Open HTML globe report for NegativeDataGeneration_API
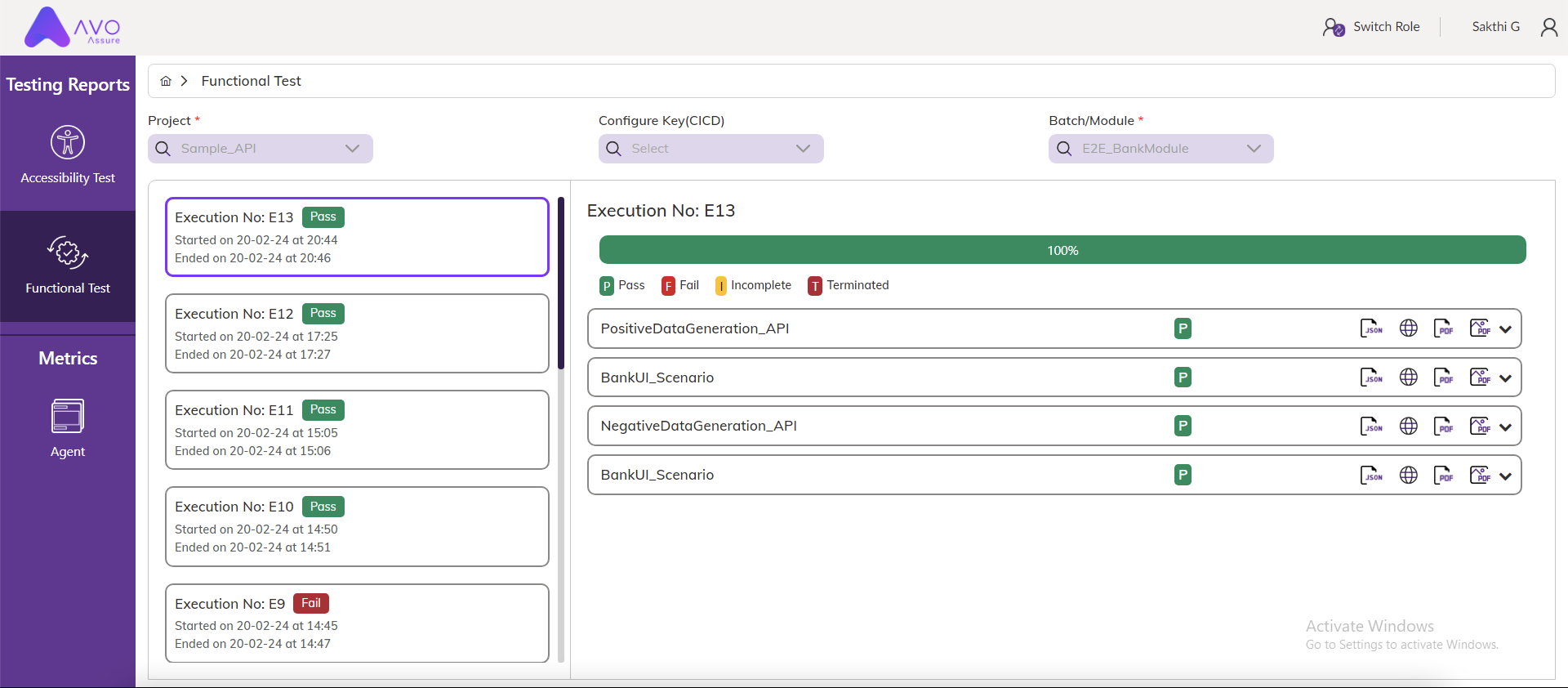Viewport: 1568px width, 688px height. pyautogui.click(x=1409, y=426)
